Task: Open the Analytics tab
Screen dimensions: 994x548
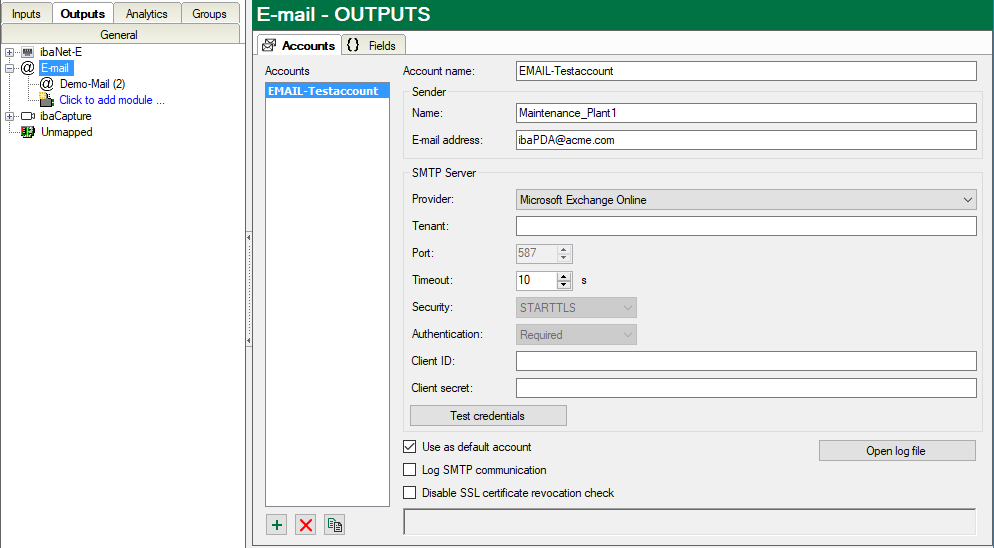Action: tap(147, 14)
